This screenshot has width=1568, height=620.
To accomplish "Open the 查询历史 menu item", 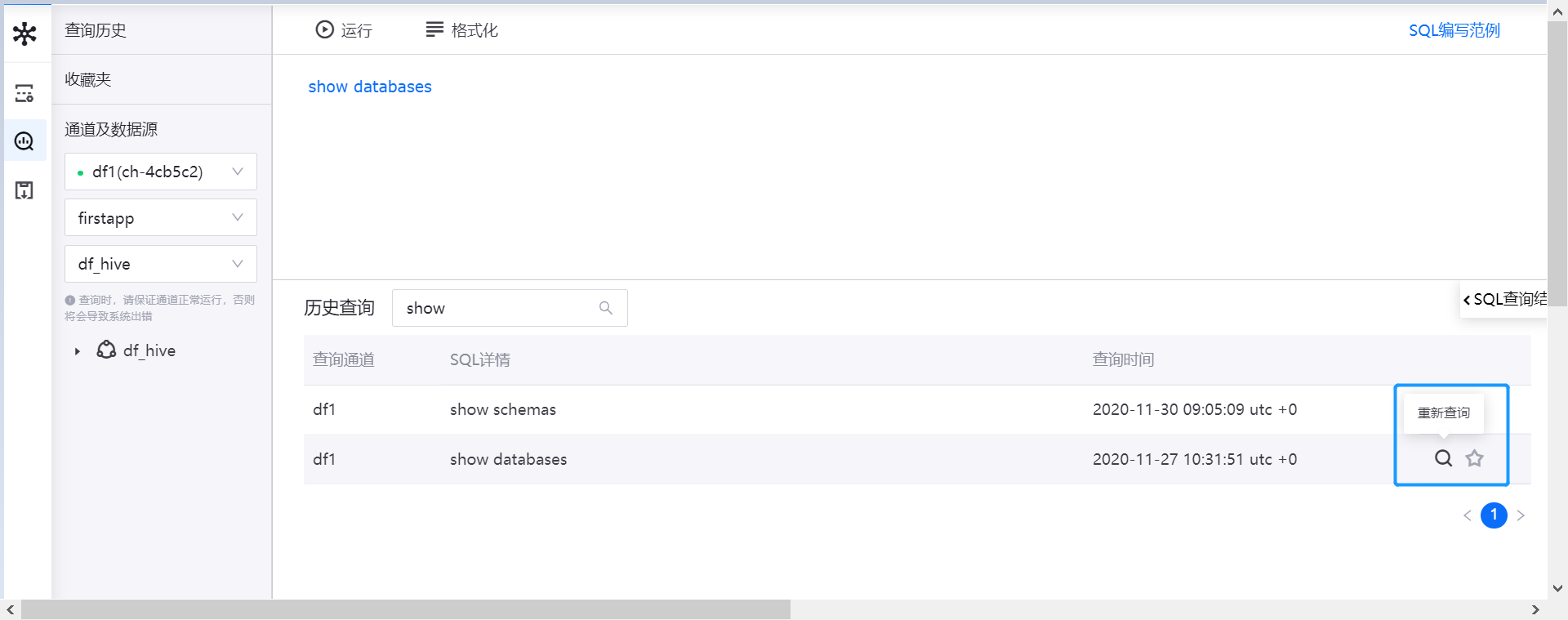I will pyautogui.click(x=96, y=30).
